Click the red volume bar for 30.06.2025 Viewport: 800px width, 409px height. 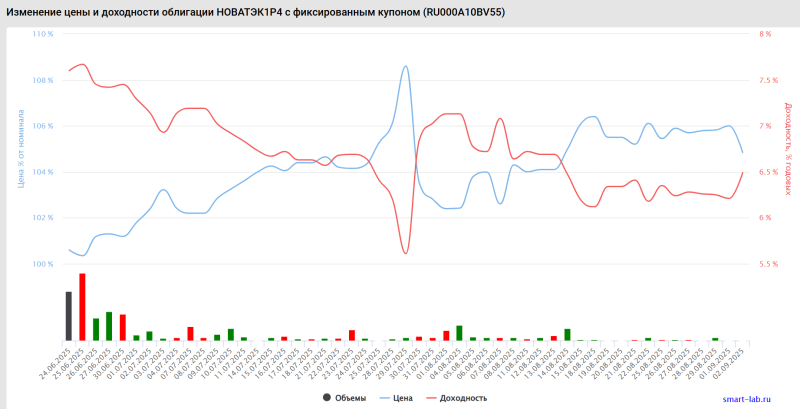[122, 327]
